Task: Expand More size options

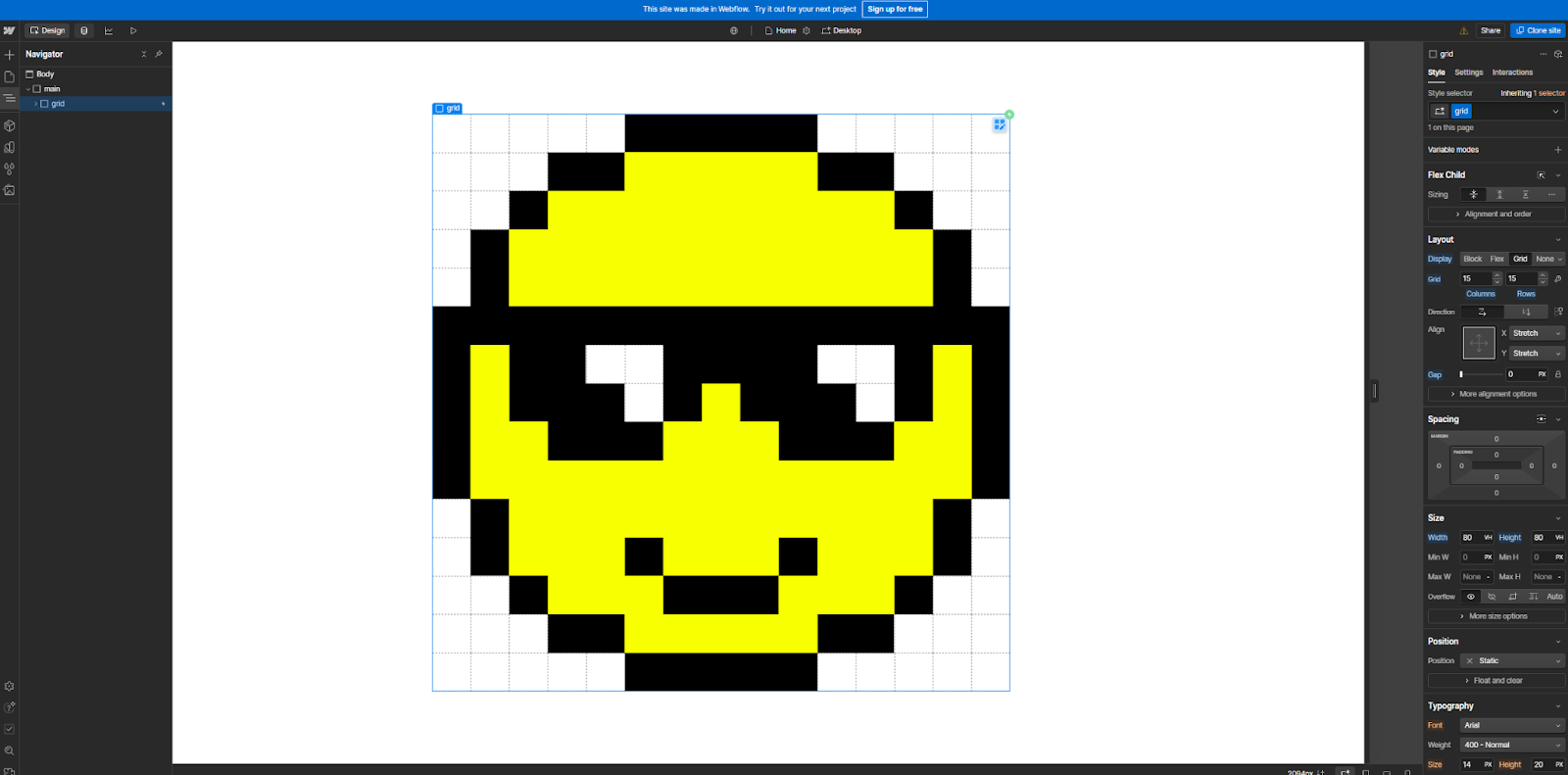Action: [1496, 616]
